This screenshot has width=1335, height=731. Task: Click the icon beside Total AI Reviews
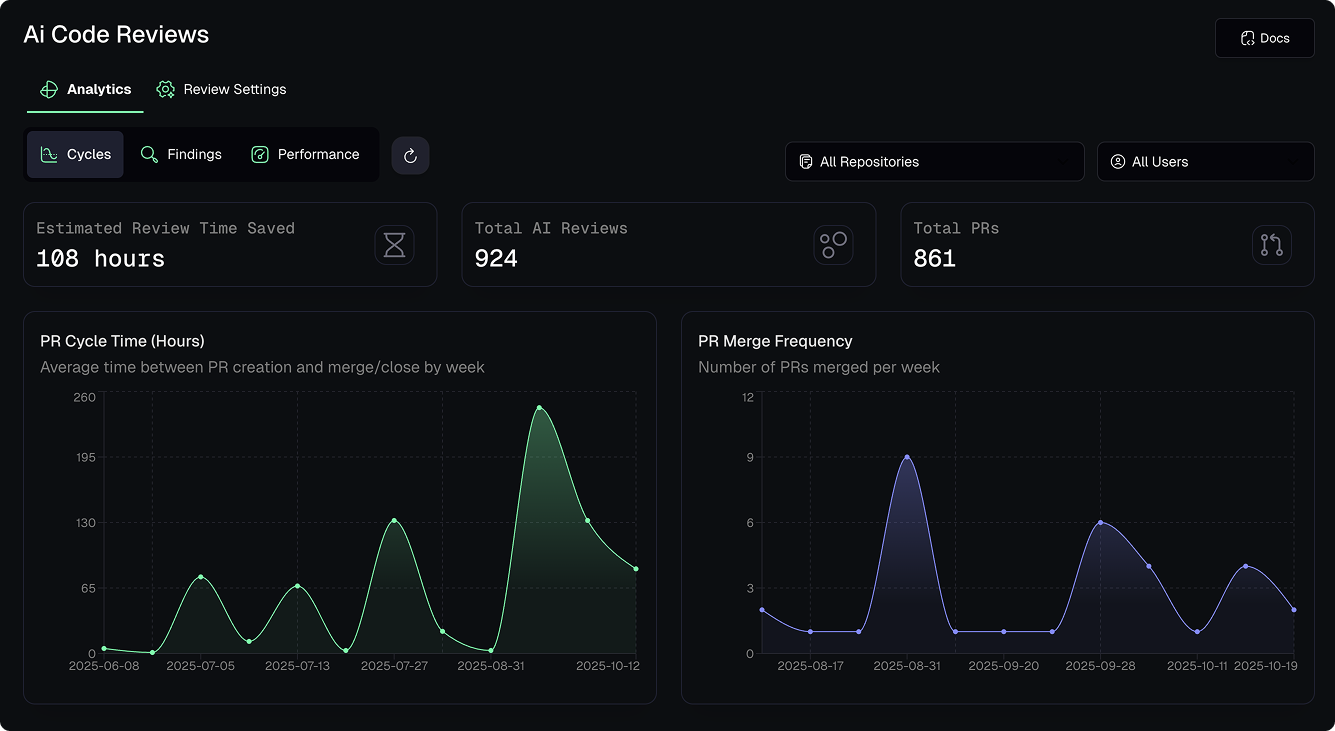click(833, 244)
